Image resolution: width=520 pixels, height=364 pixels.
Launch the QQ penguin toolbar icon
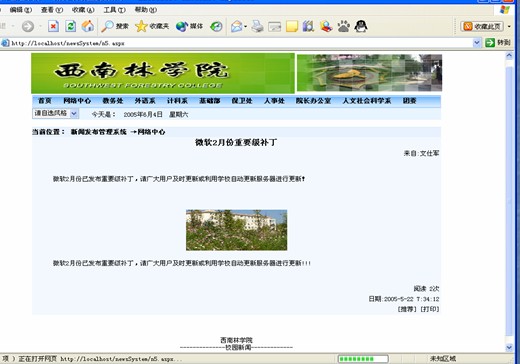(361, 26)
